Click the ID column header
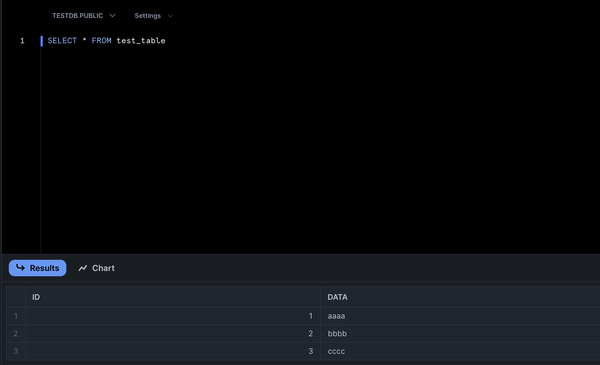 click(x=173, y=297)
